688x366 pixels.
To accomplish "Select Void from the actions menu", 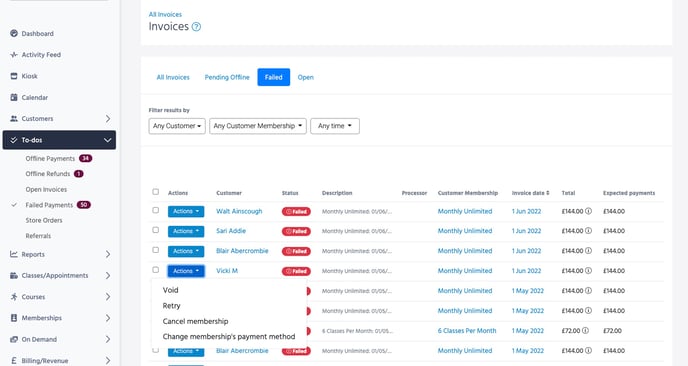I will tap(170, 290).
